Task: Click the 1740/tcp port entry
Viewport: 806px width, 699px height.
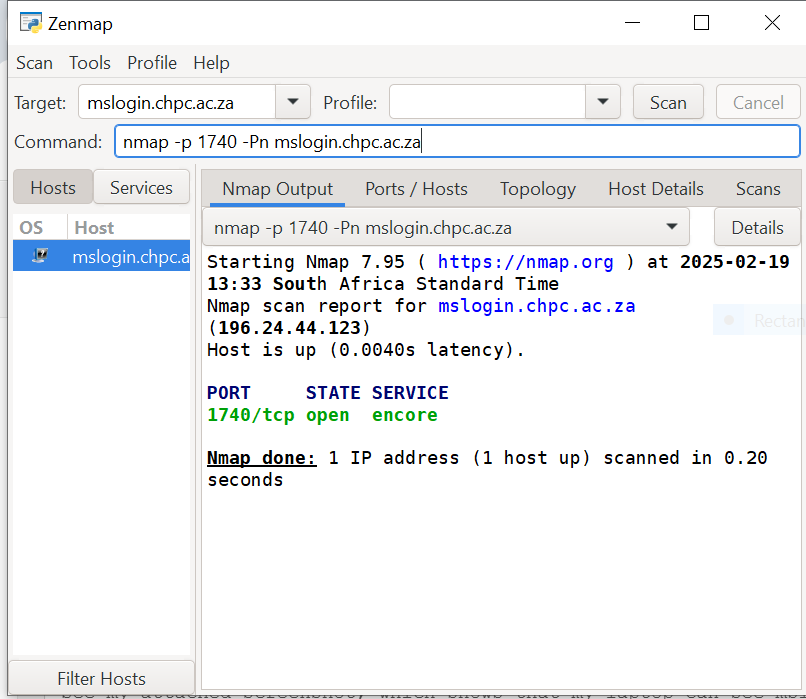Action: pyautogui.click(x=250, y=415)
